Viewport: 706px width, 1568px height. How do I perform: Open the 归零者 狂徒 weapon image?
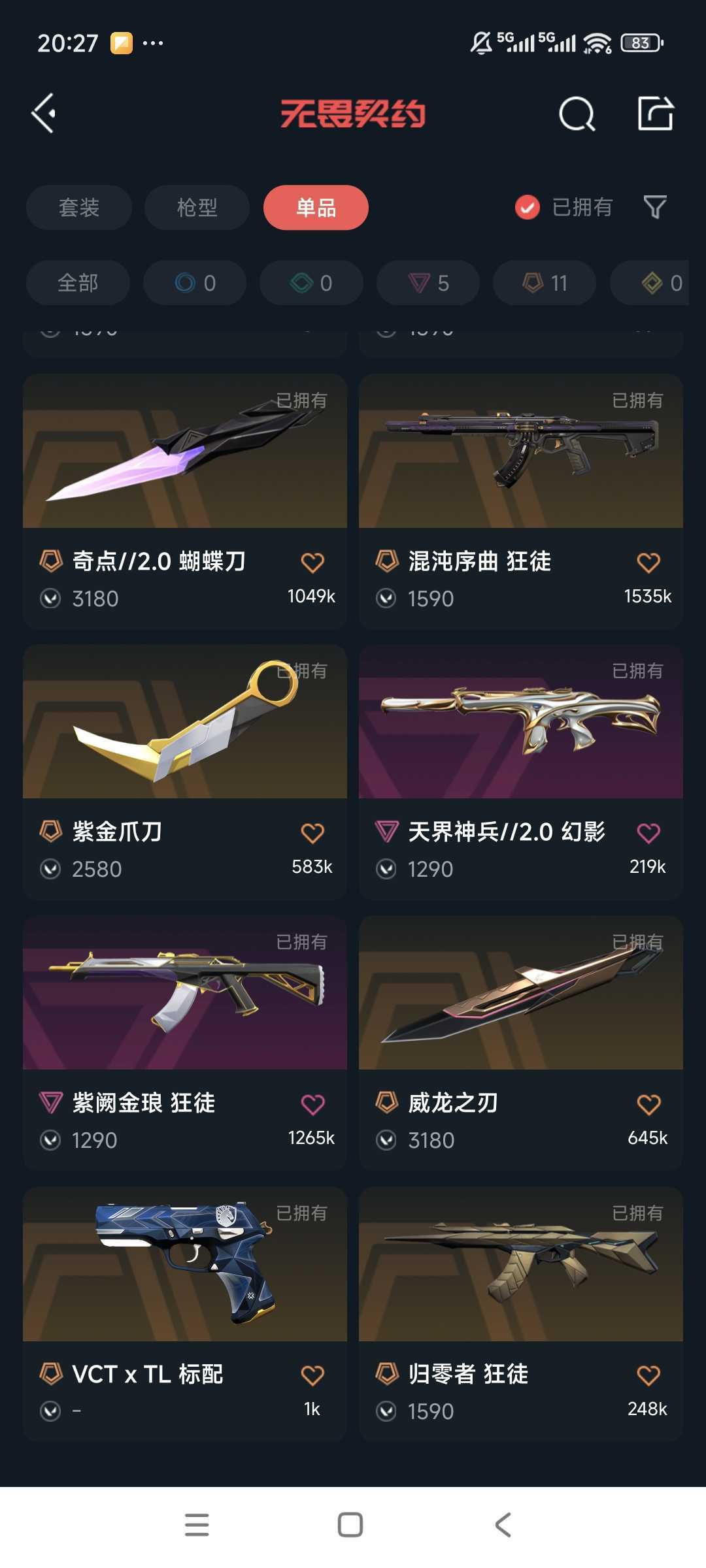click(521, 1265)
